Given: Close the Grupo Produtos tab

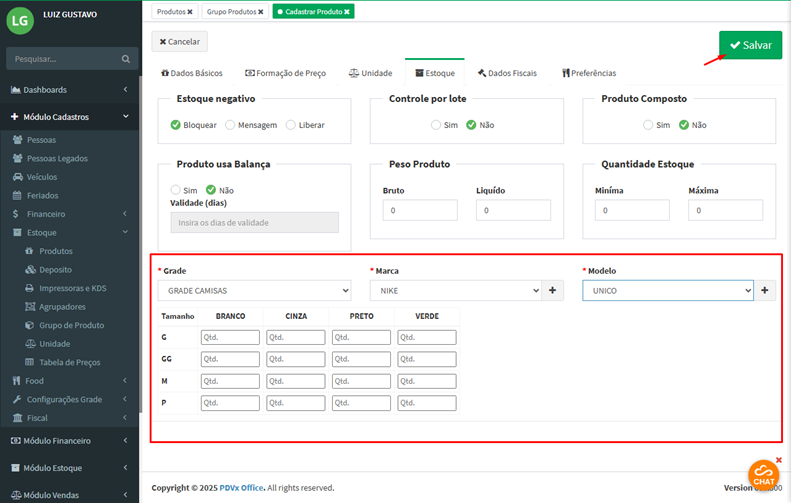Looking at the screenshot, I should (260, 12).
